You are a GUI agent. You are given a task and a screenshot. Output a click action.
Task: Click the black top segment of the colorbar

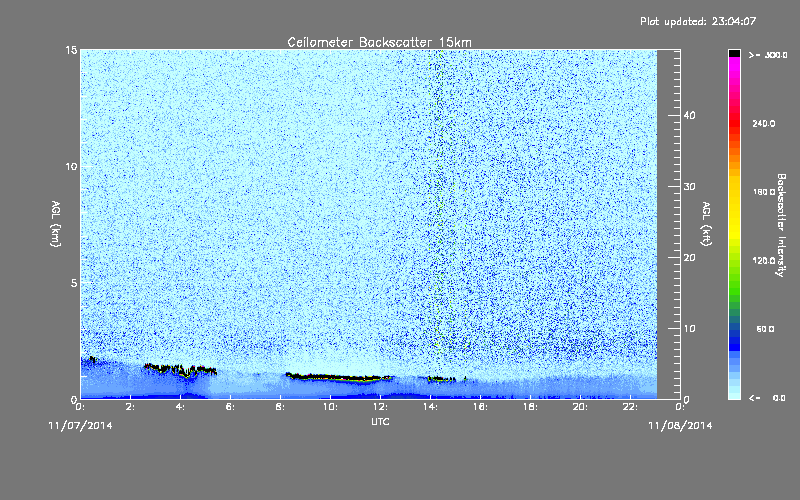(x=734, y=53)
